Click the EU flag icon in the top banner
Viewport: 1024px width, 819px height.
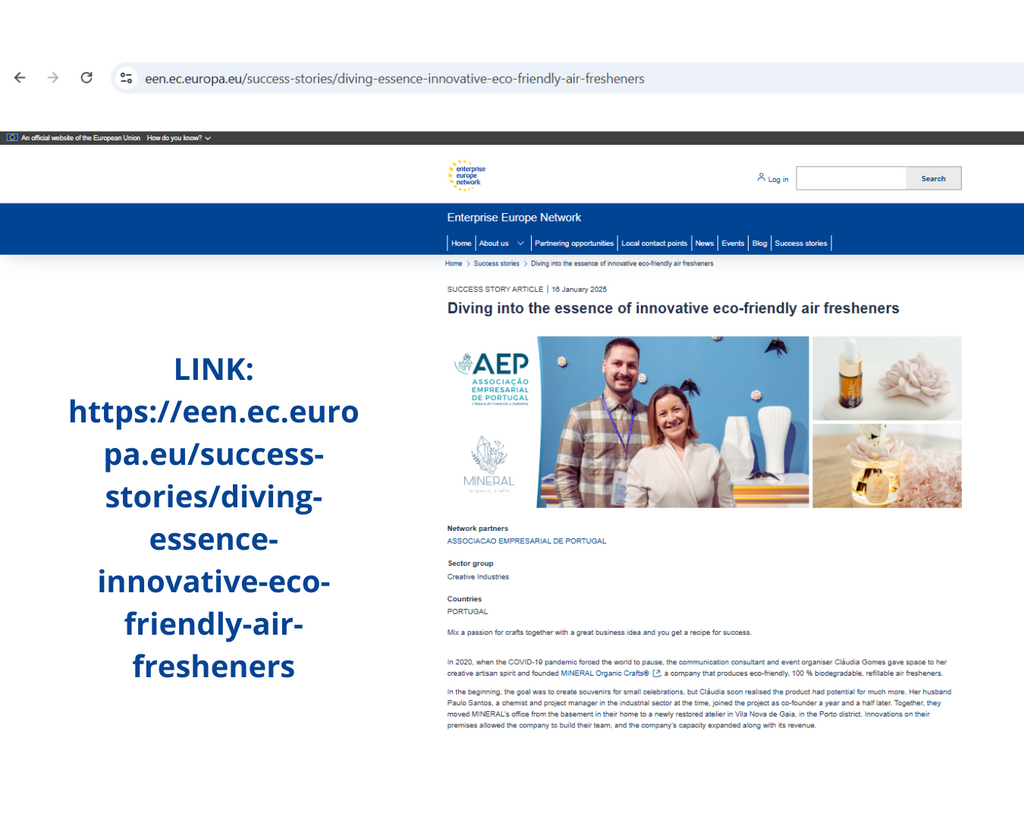tap(12, 138)
